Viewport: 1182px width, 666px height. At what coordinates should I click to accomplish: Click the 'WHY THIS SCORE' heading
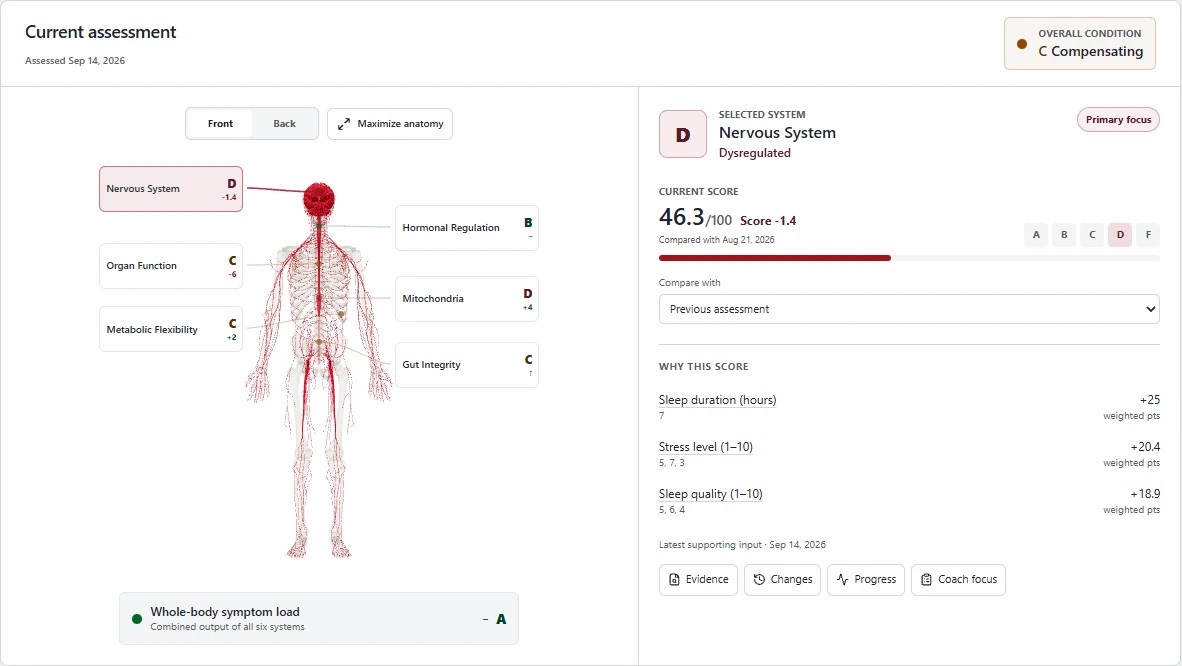pyautogui.click(x=703, y=367)
